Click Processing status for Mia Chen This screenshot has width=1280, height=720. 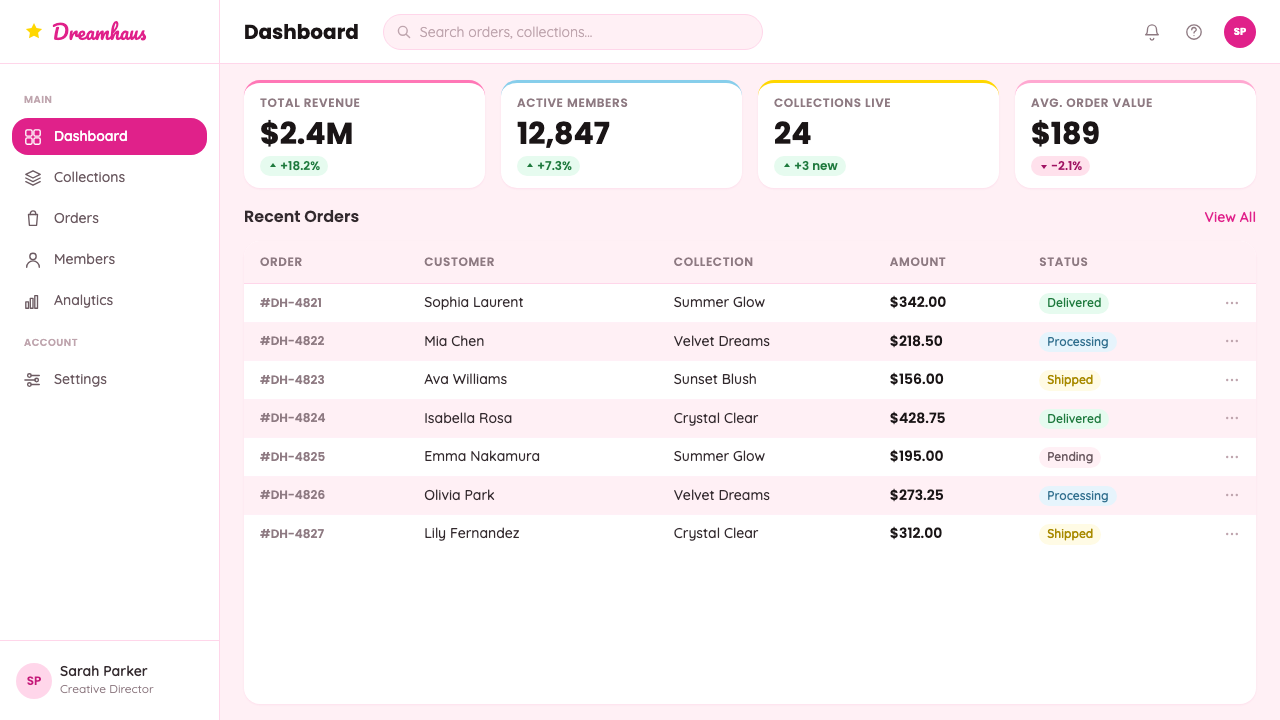tap(1077, 342)
